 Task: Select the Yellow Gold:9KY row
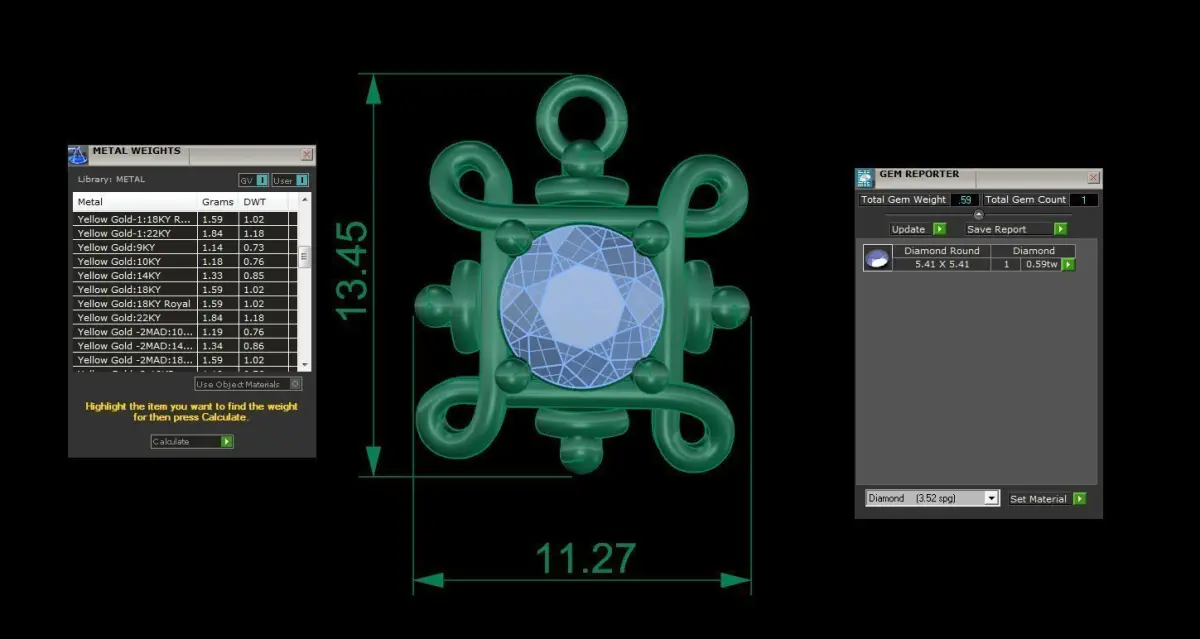click(x=186, y=247)
